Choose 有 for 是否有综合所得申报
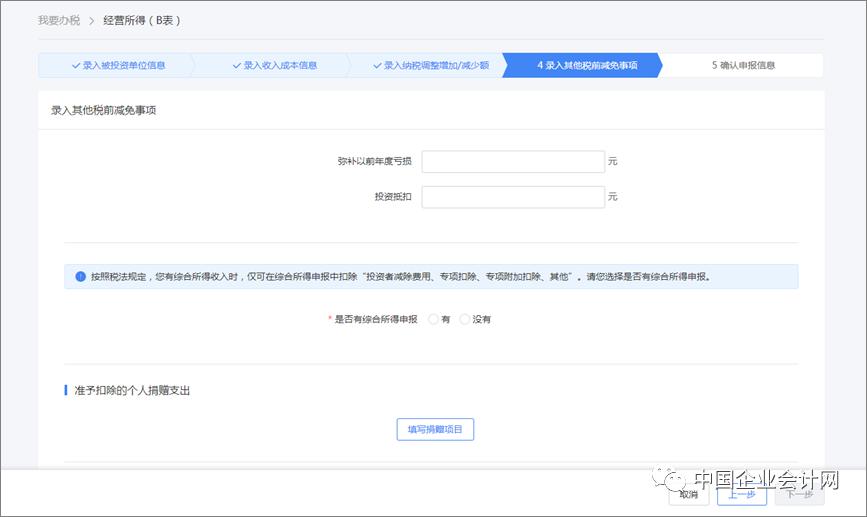The height and width of the screenshot is (517, 867). tap(434, 319)
